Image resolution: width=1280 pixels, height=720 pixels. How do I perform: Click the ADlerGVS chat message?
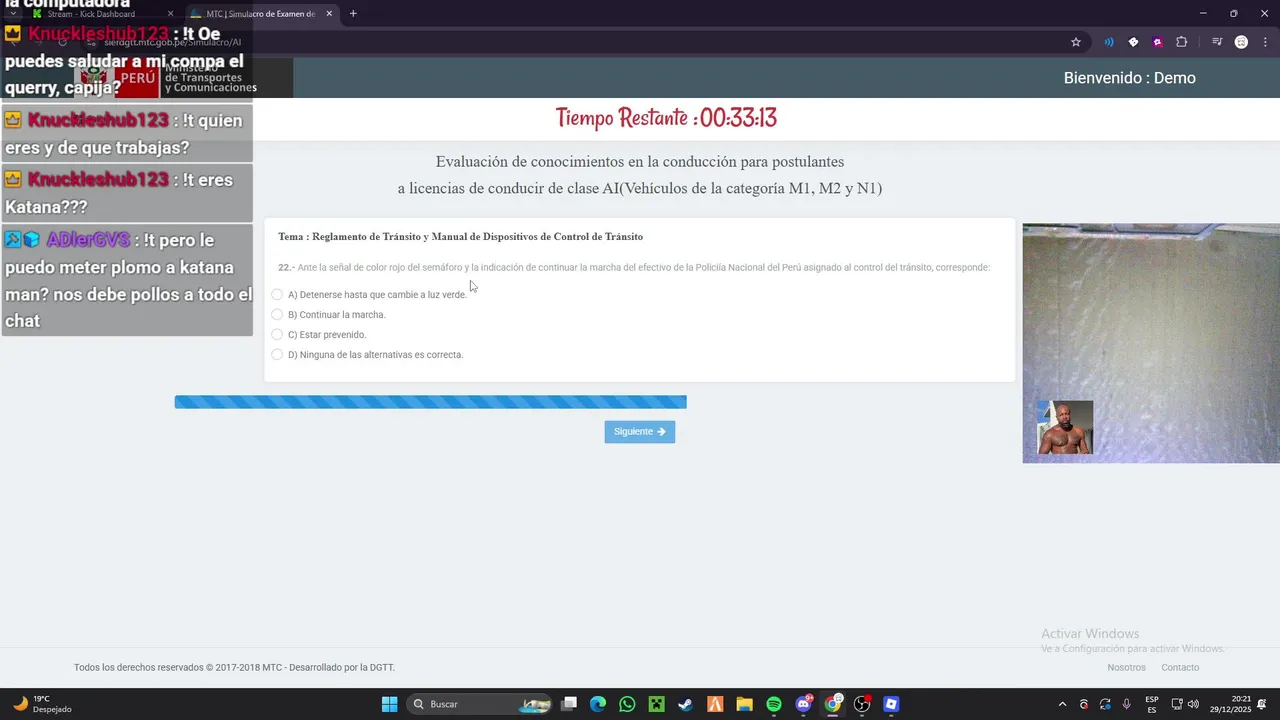click(127, 280)
